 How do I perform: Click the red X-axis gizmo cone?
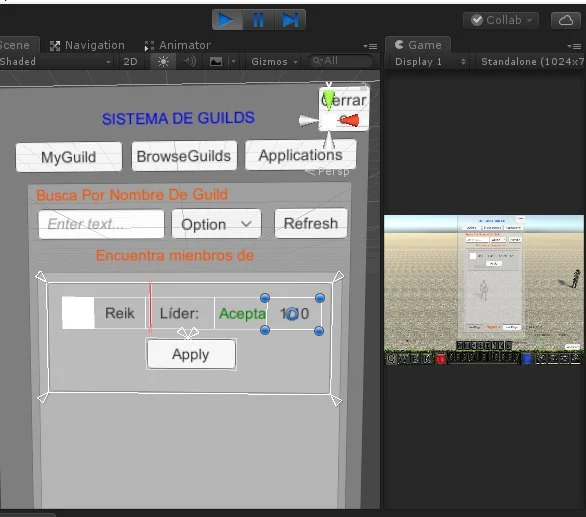pyautogui.click(x=349, y=120)
